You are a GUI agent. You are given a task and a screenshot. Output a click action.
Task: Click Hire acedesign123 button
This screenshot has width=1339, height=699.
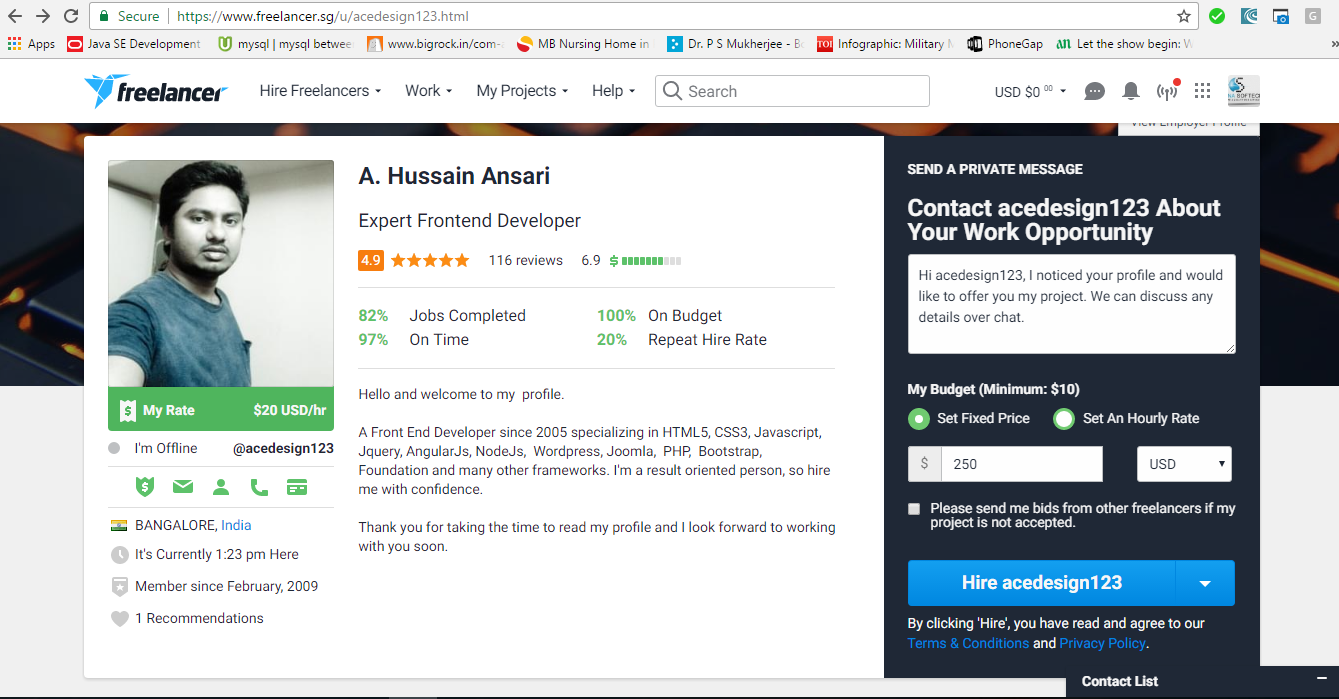click(x=1042, y=583)
